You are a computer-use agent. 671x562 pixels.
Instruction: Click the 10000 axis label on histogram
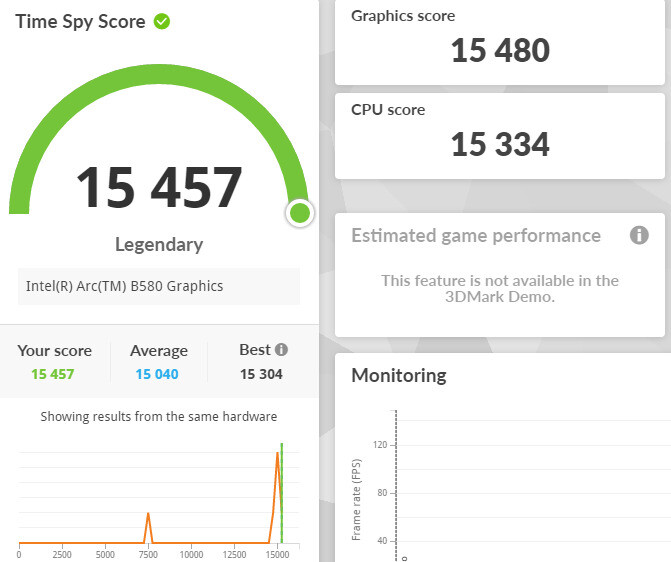[x=191, y=554]
